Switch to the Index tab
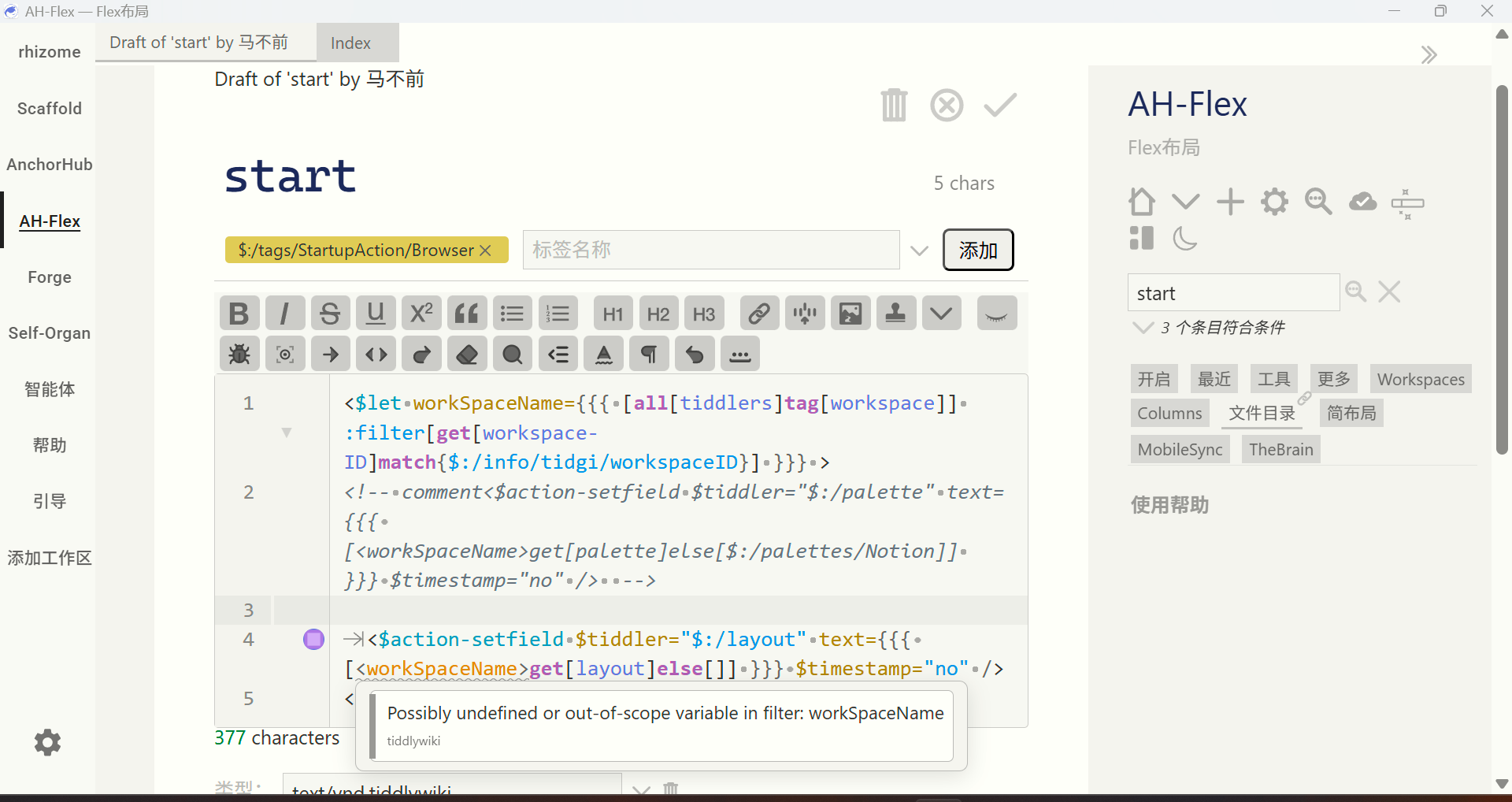This screenshot has height=802, width=1512. point(350,43)
